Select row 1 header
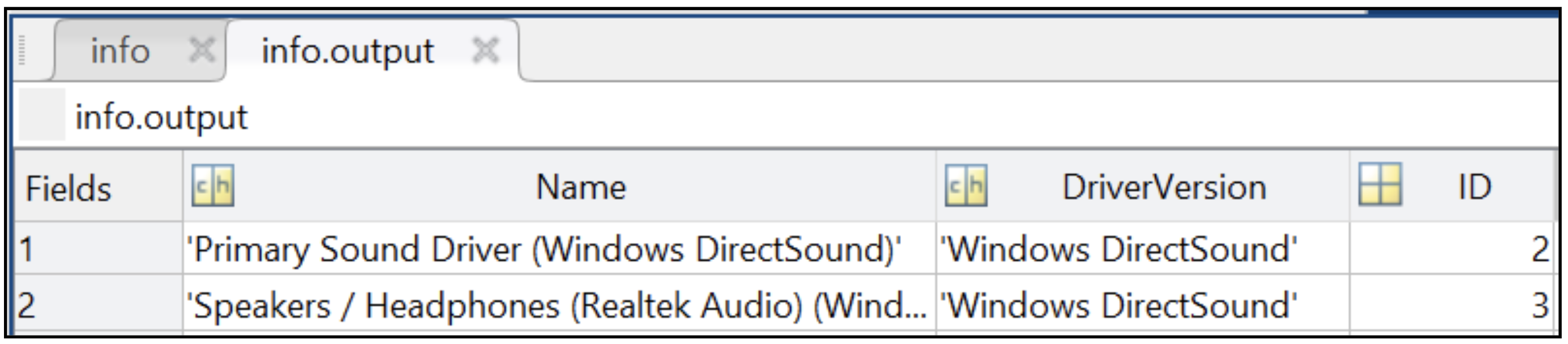 [x=98, y=249]
